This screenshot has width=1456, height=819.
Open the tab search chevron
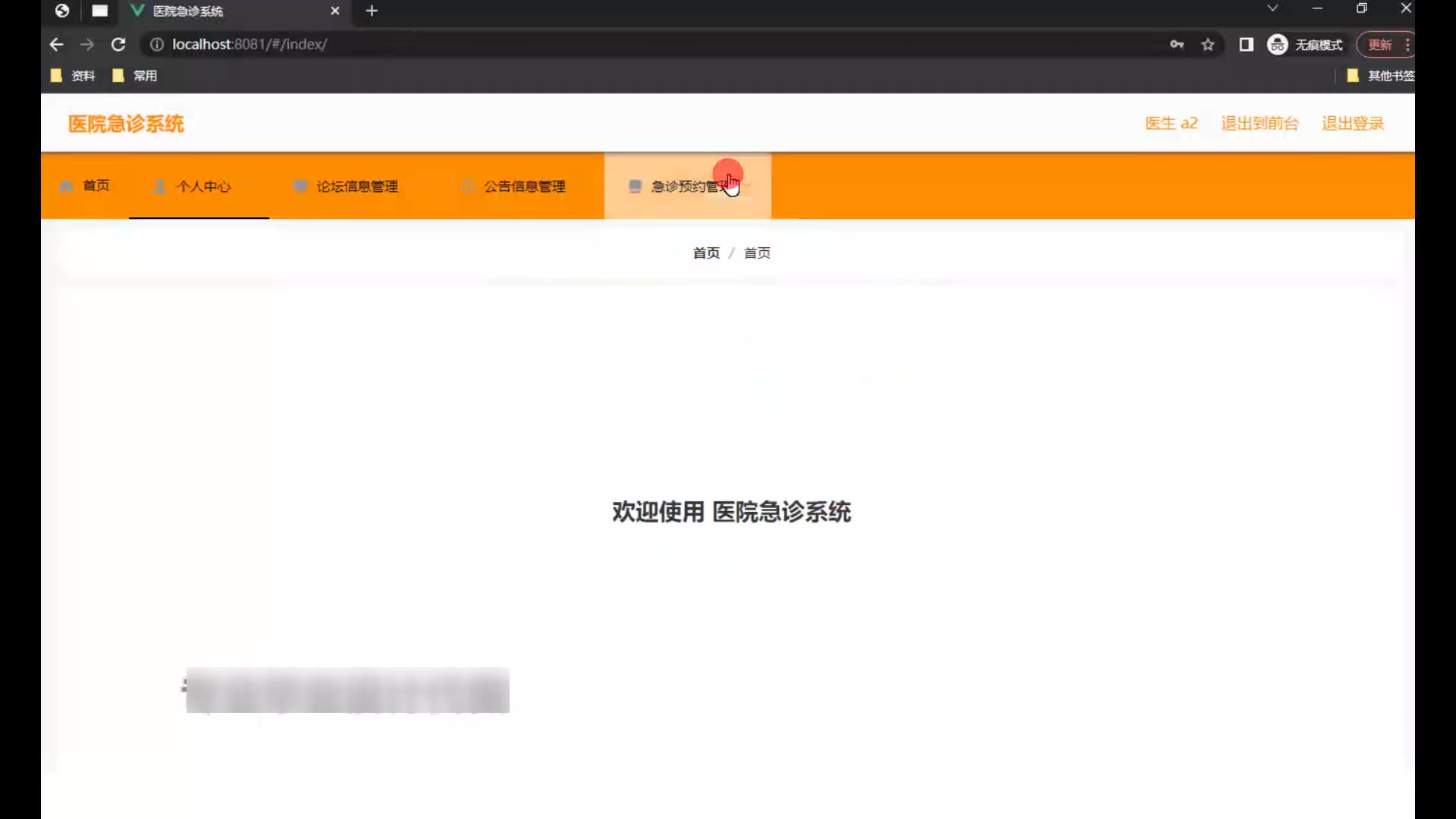click(x=1272, y=9)
